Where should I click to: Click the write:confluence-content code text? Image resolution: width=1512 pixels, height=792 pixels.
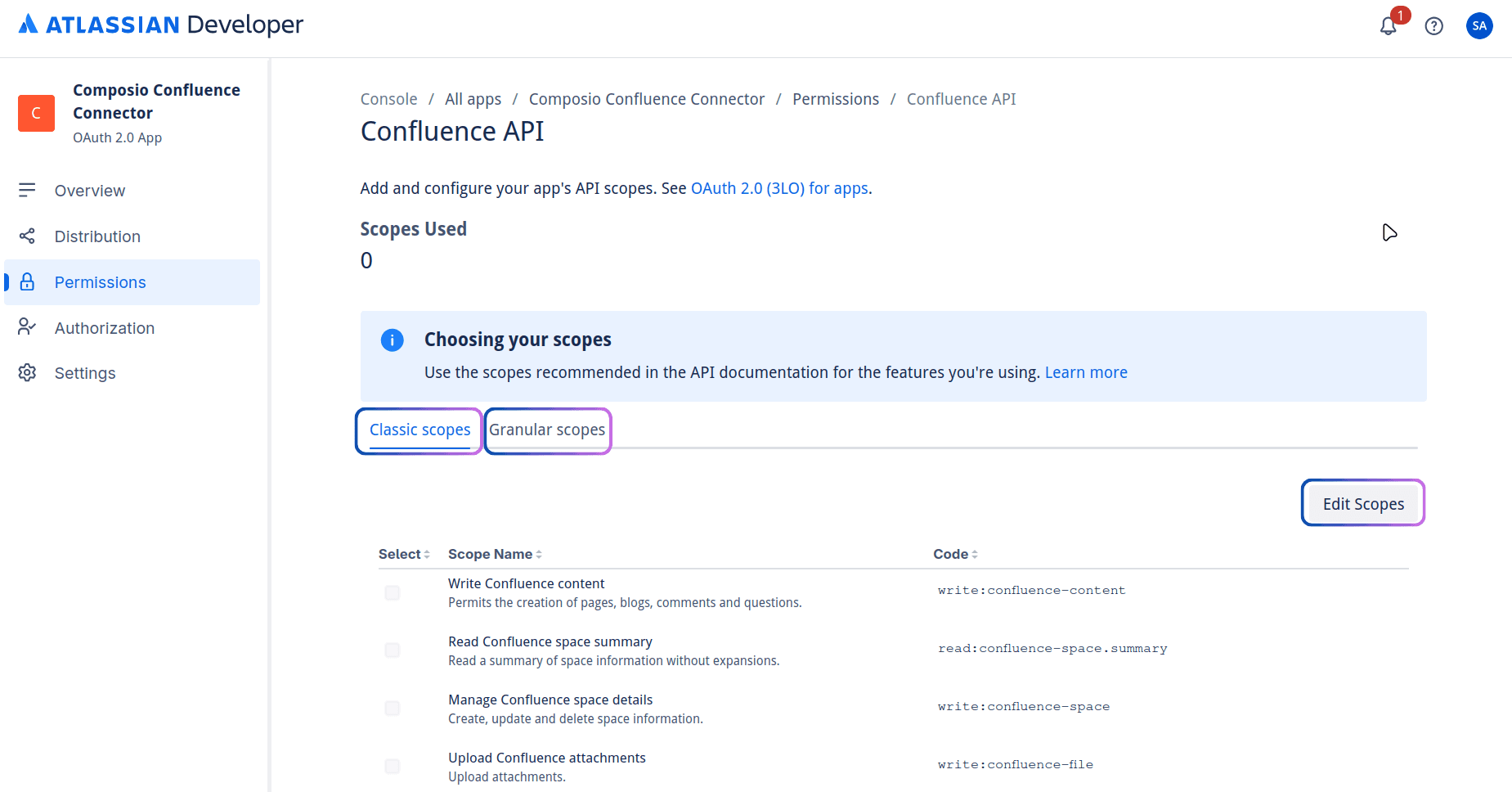(1031, 590)
